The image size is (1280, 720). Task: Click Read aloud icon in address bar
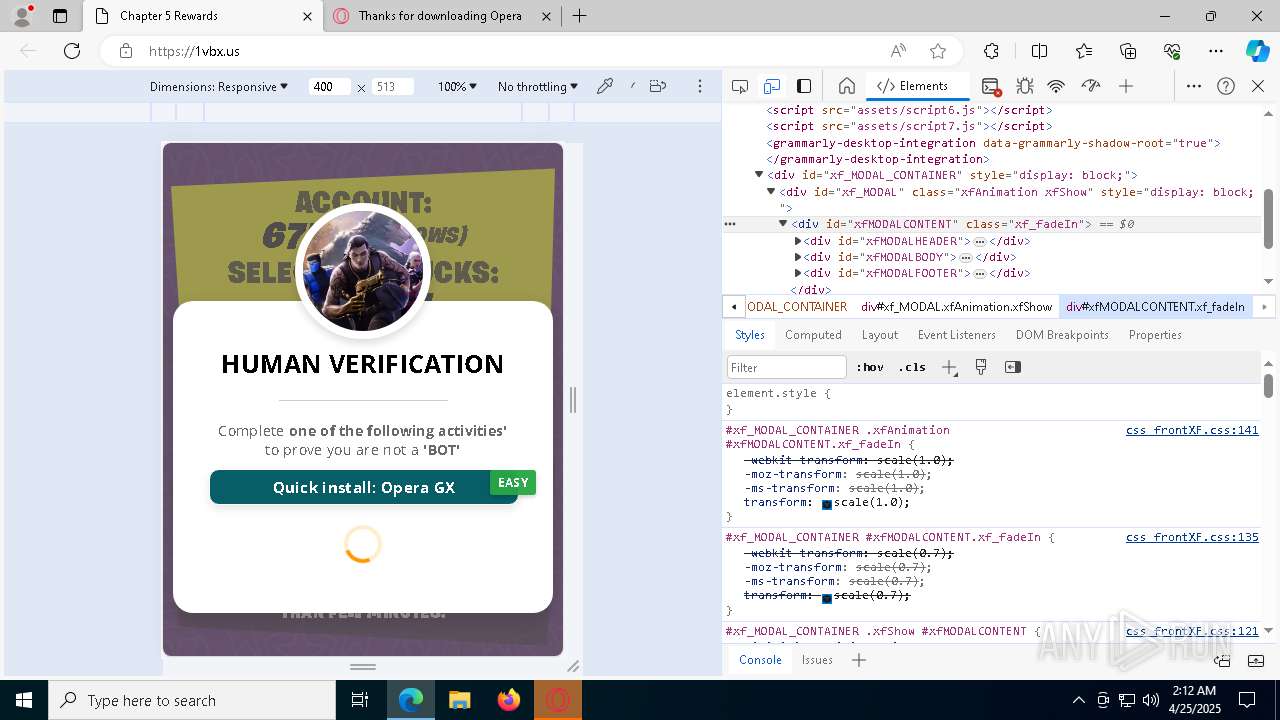click(898, 51)
